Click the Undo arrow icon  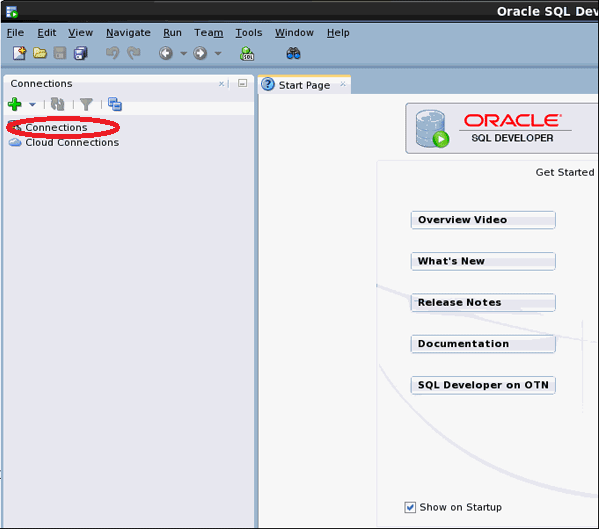[112, 53]
